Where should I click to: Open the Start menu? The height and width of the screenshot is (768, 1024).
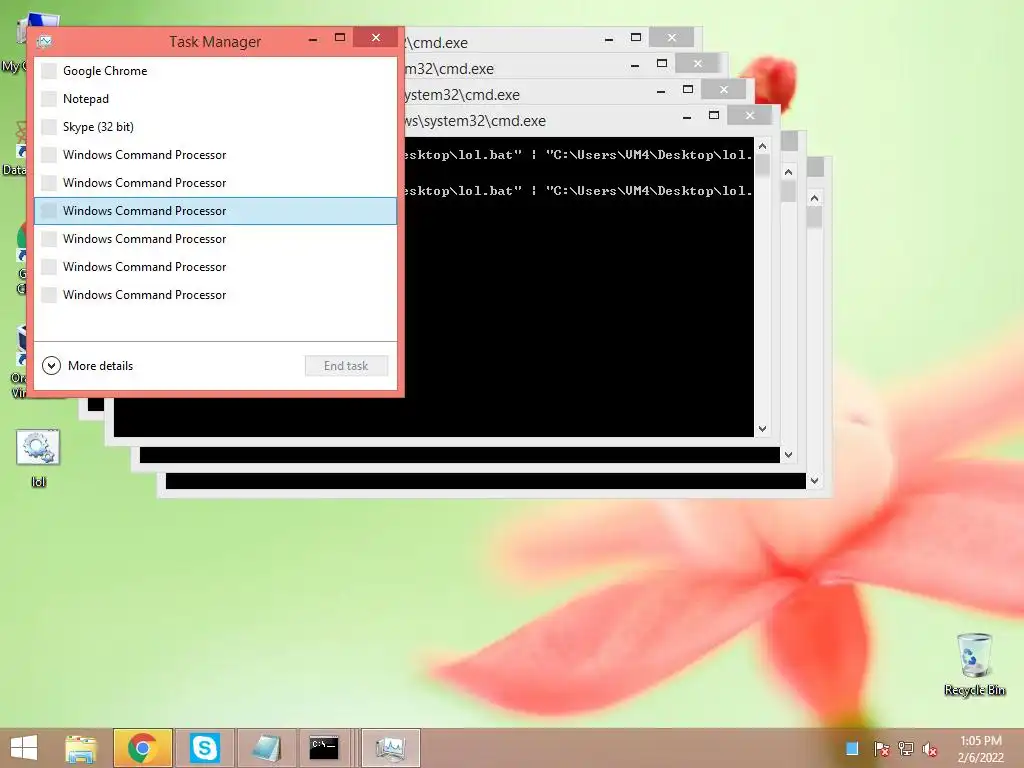tap(24, 748)
